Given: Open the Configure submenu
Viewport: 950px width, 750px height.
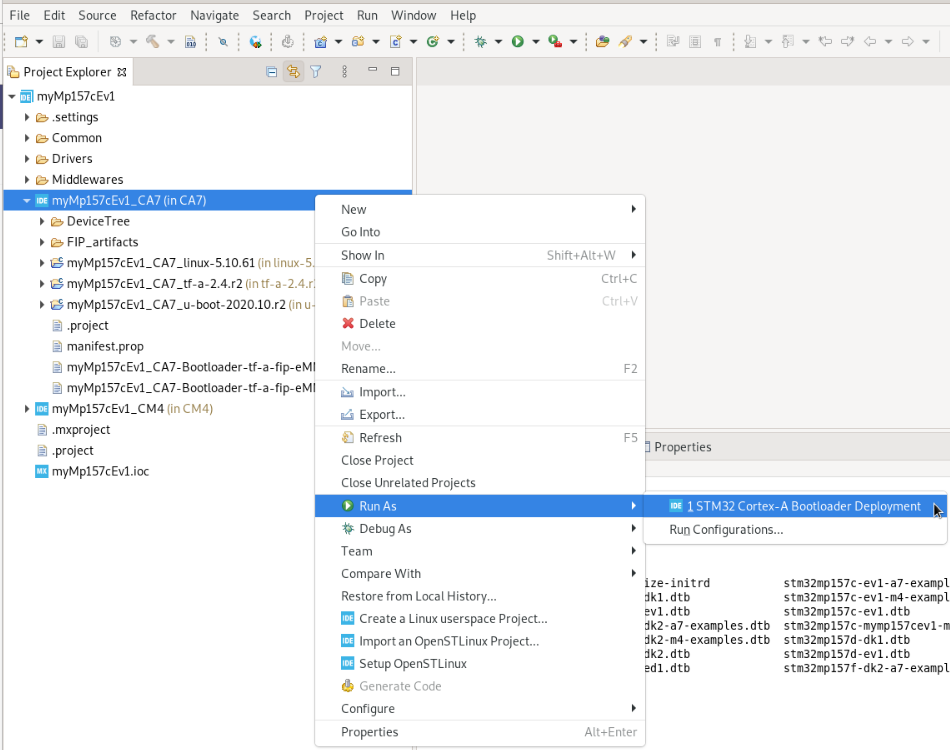Looking at the screenshot, I should 480,709.
